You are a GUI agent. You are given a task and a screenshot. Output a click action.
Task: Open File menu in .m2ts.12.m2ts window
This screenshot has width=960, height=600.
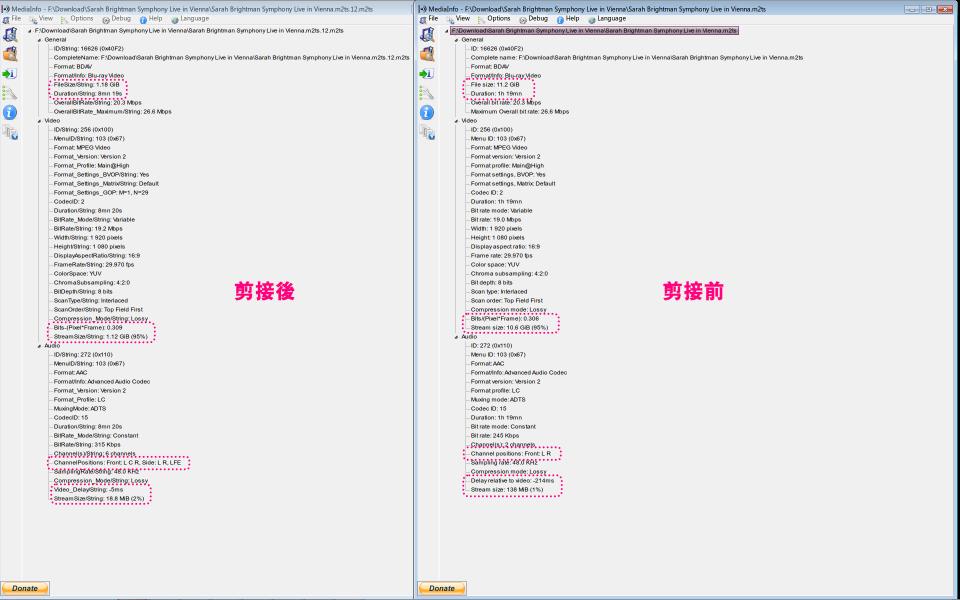(x=12, y=19)
